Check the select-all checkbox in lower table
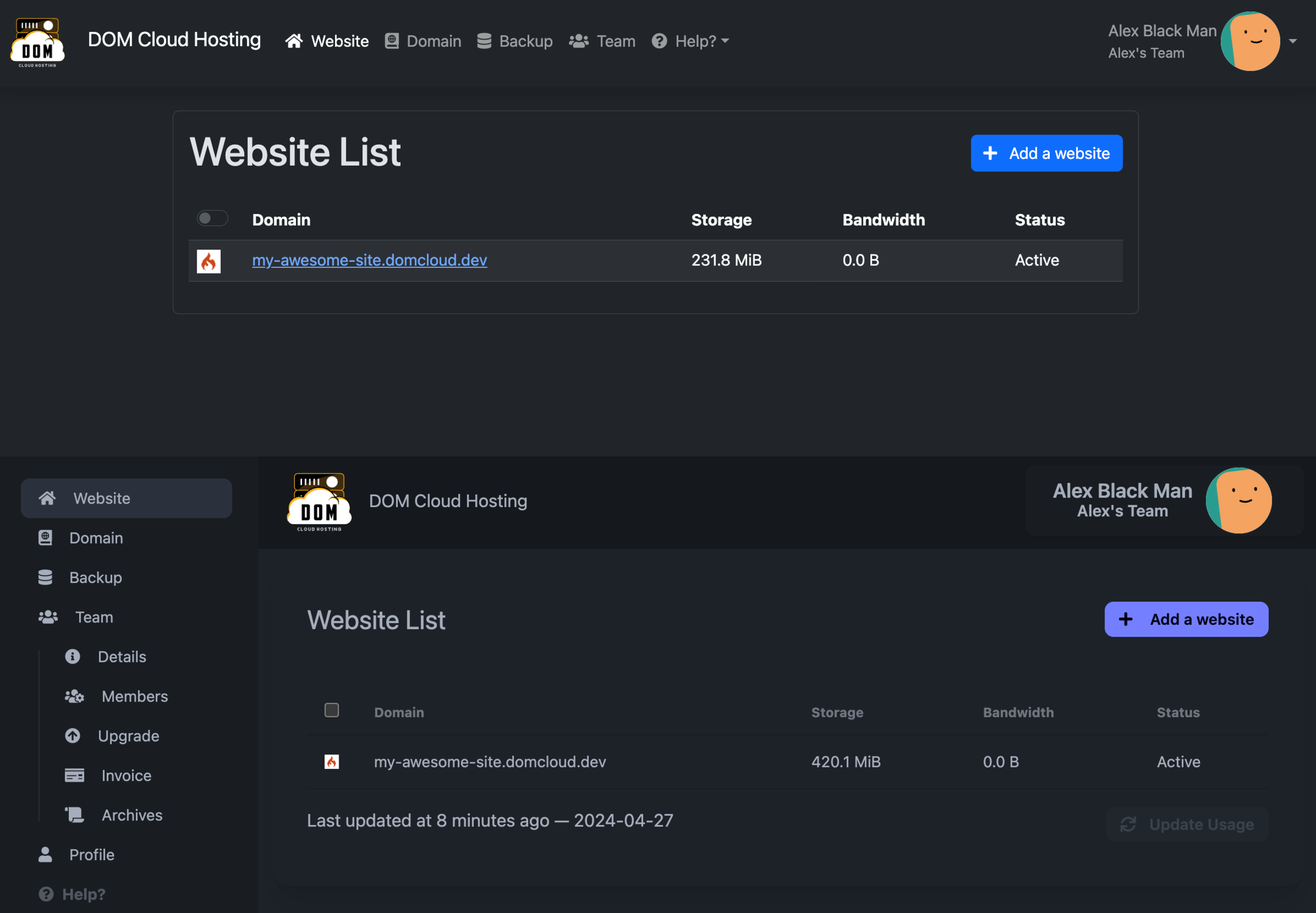1316x913 pixels. [x=331, y=710]
